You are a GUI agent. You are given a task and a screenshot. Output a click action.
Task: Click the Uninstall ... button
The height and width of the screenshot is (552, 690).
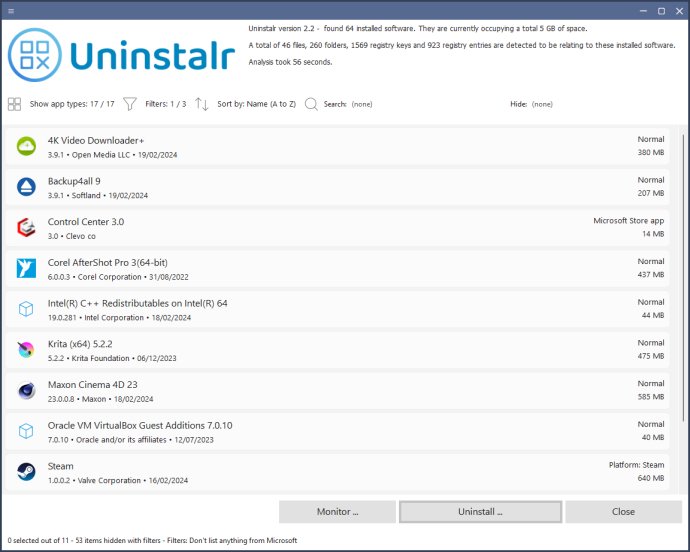click(480, 512)
